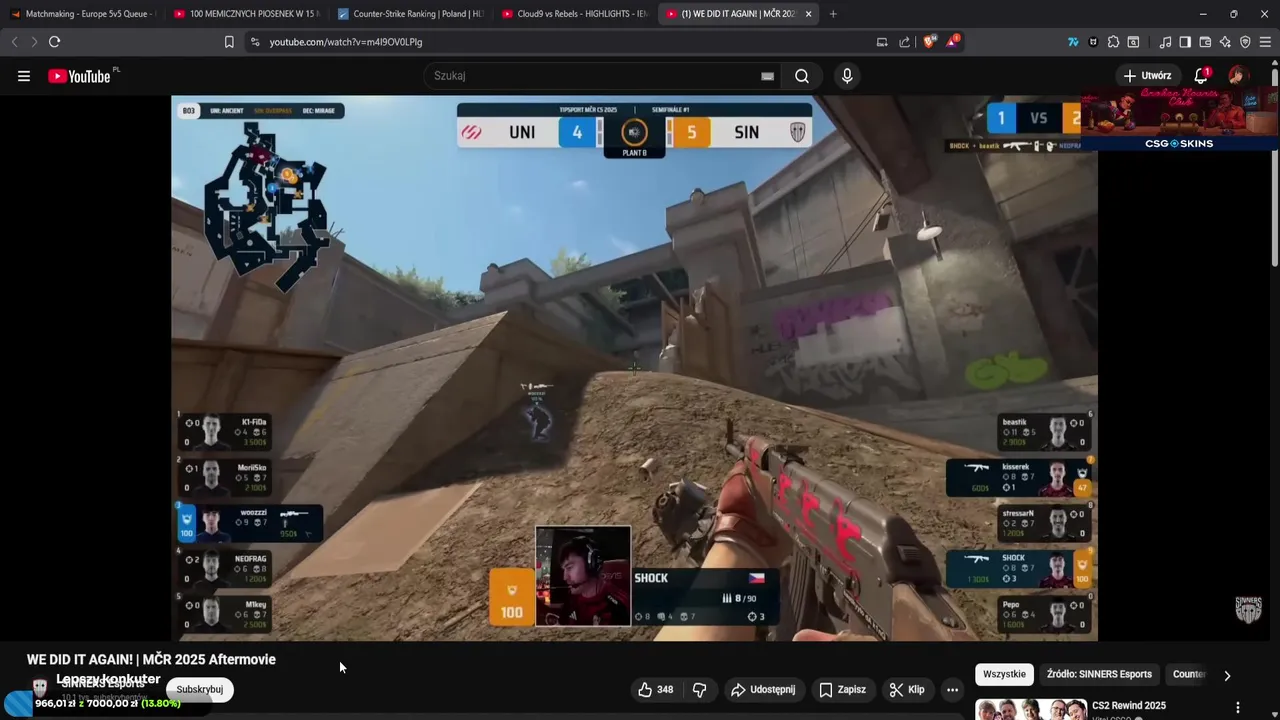Viewport: 1280px width, 720px height.
Task: Dislike the video
Action: [x=700, y=690]
